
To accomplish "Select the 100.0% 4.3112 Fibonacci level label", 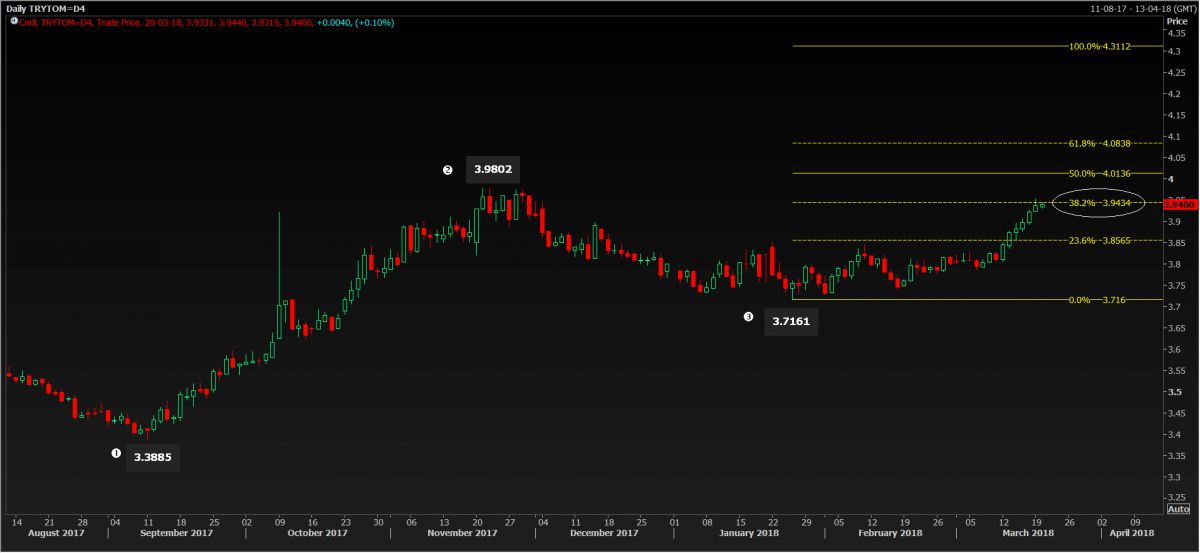I will pos(1100,46).
